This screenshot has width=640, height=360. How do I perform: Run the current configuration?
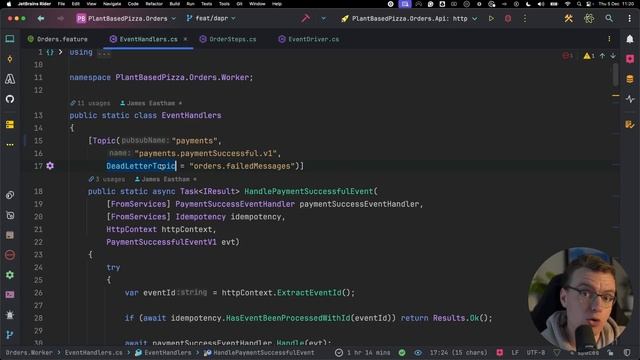(x=491, y=18)
